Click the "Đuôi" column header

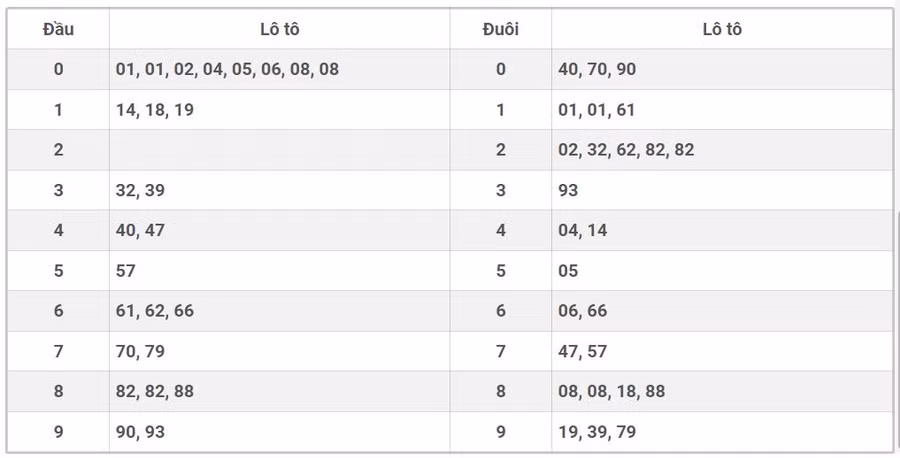[500, 29]
